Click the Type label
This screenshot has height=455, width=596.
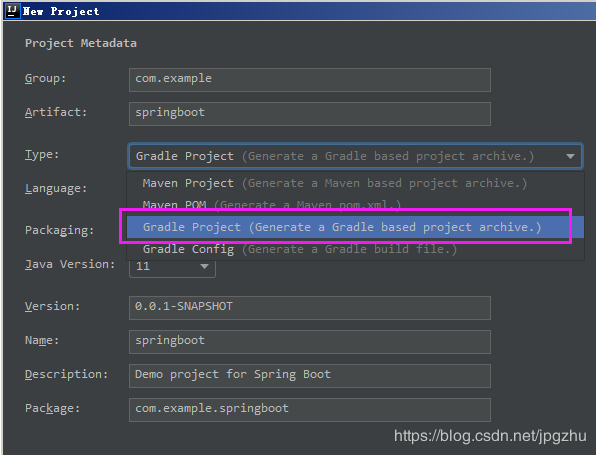pyautogui.click(x=42, y=154)
